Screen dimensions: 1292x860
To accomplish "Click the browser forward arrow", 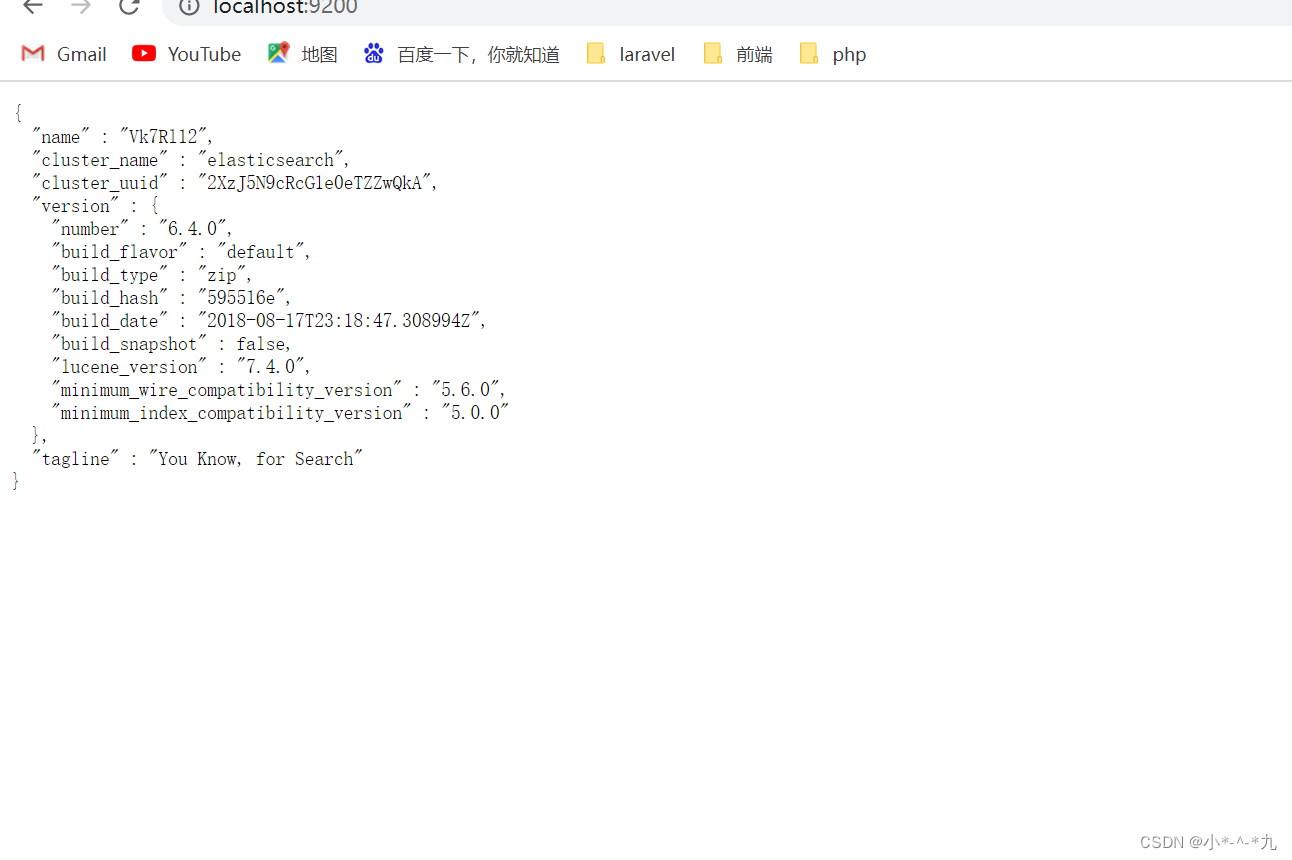I will pos(81,6).
